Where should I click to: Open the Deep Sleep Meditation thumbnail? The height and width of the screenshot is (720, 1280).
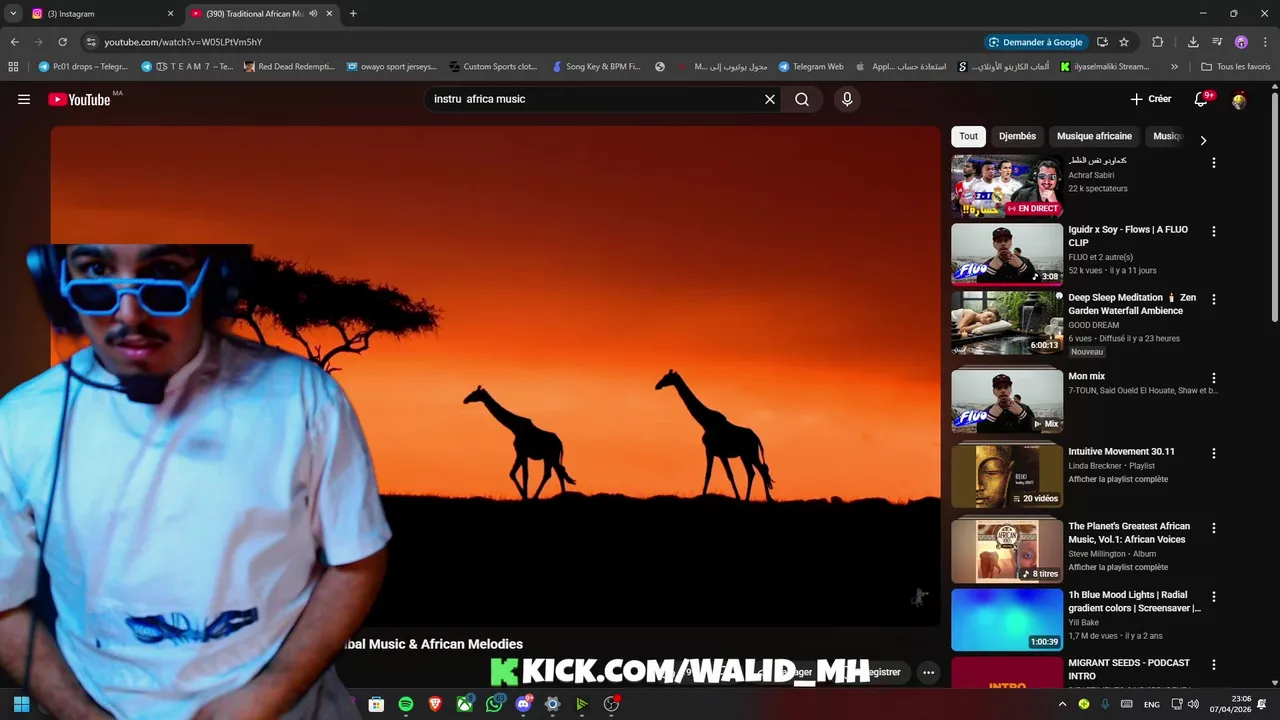click(1007, 323)
